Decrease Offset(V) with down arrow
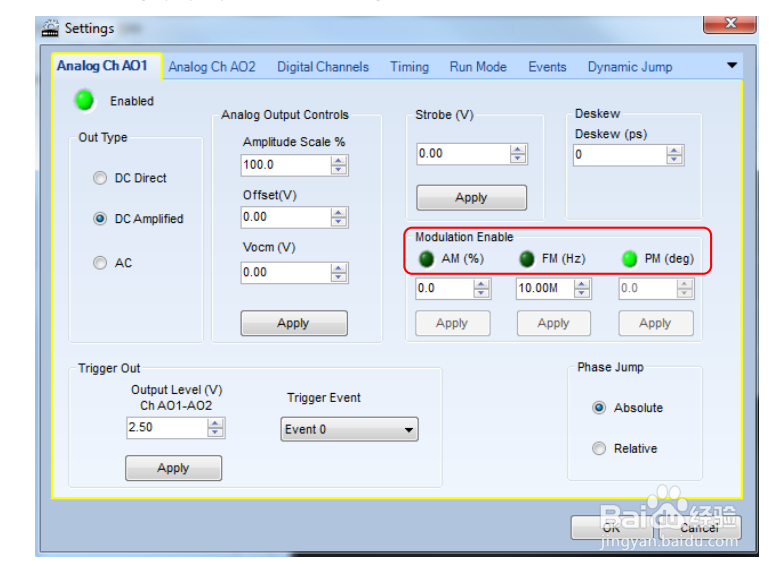Screen dimensions: 781x568 339,223
